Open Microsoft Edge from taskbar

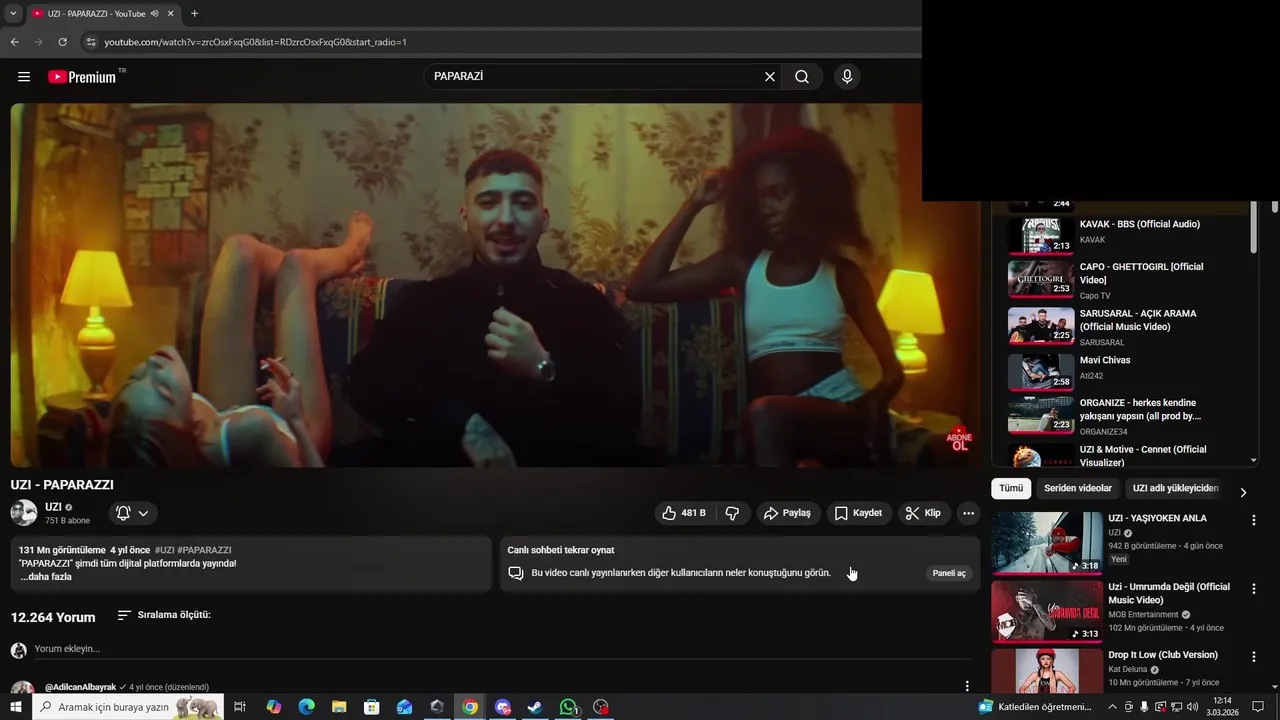point(306,707)
